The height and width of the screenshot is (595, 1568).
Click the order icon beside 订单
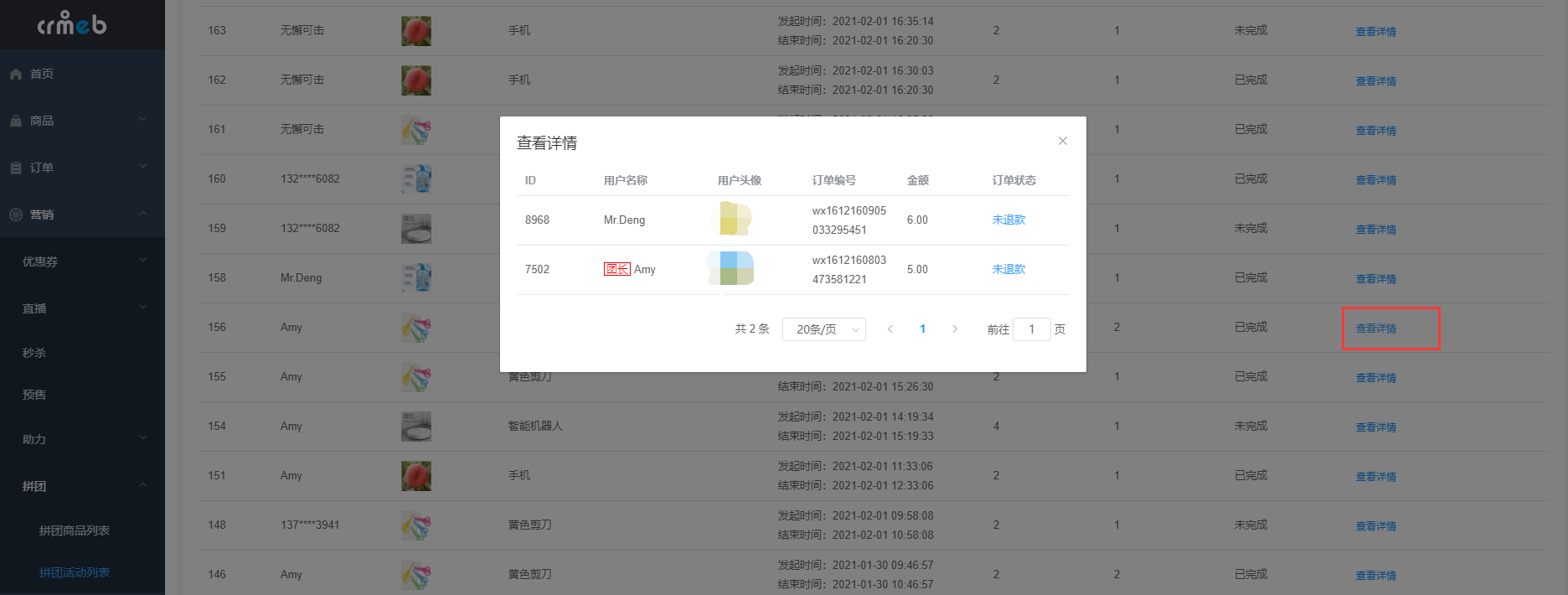click(16, 168)
